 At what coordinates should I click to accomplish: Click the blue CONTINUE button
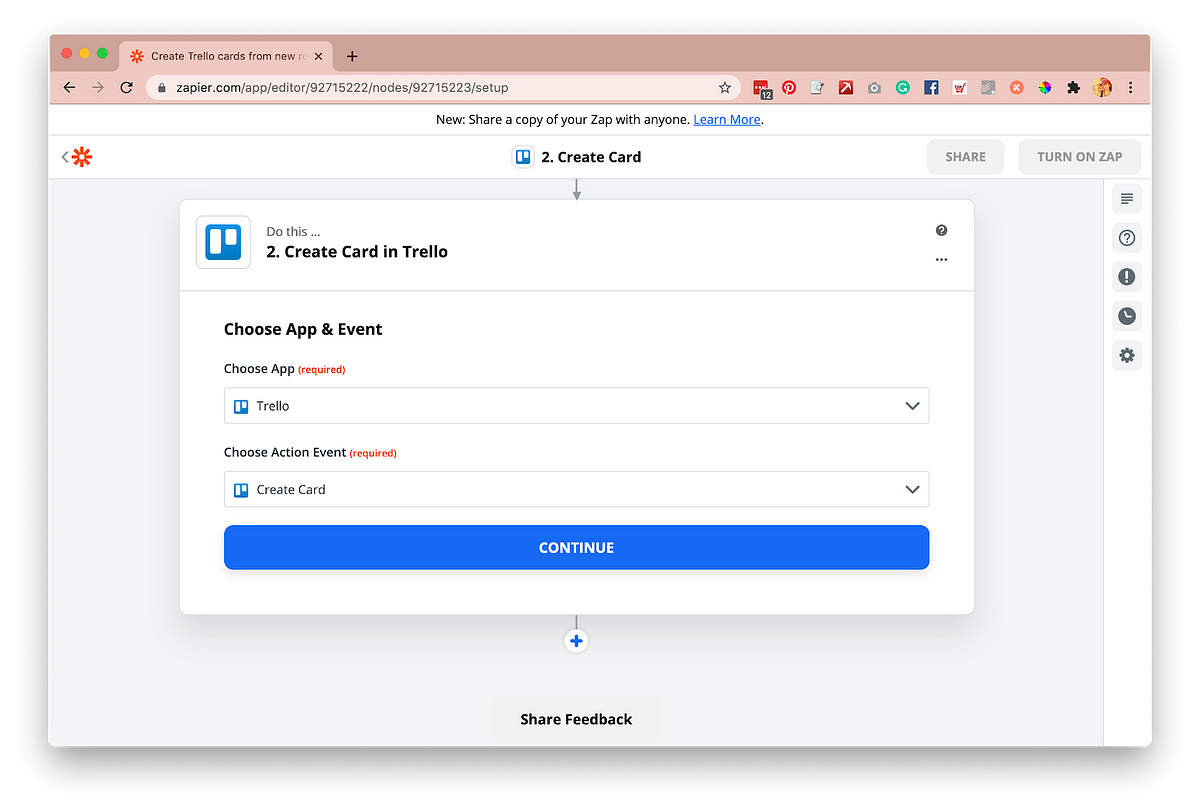(576, 548)
